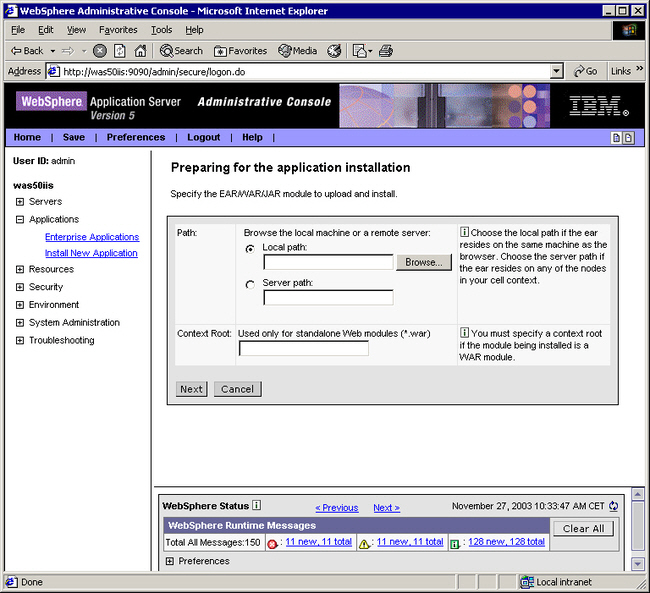This screenshot has width=650, height=593.
Task: Click the Previous link in WebSphere Status
Action: tap(337, 508)
